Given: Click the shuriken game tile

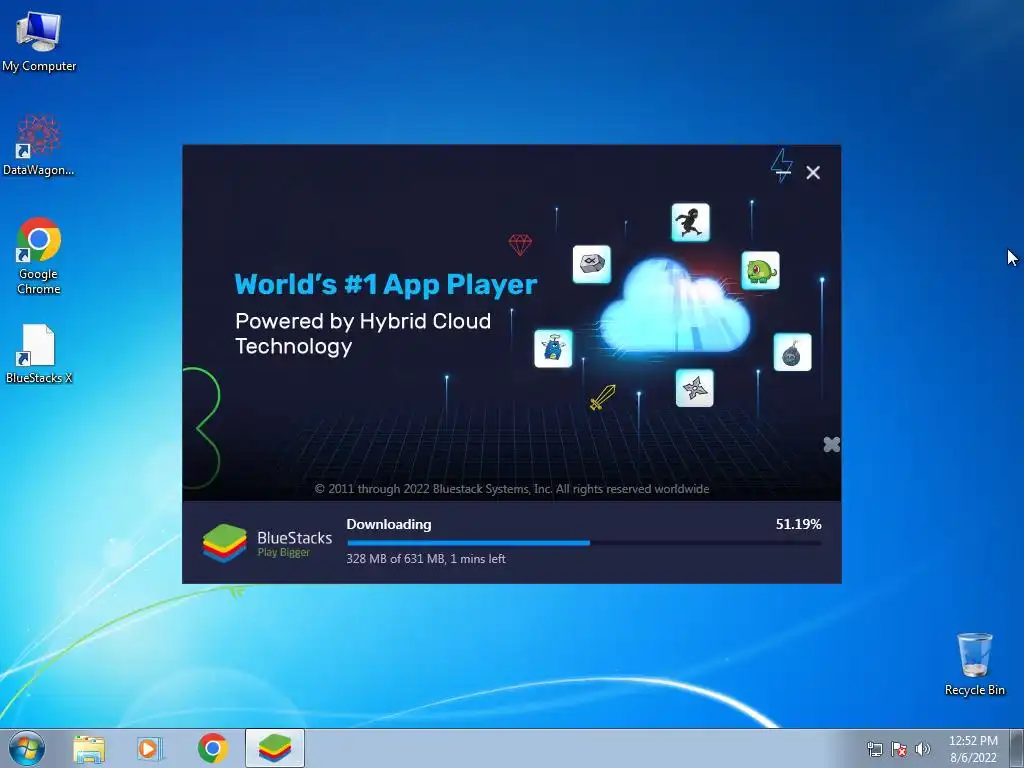Looking at the screenshot, I should (694, 388).
